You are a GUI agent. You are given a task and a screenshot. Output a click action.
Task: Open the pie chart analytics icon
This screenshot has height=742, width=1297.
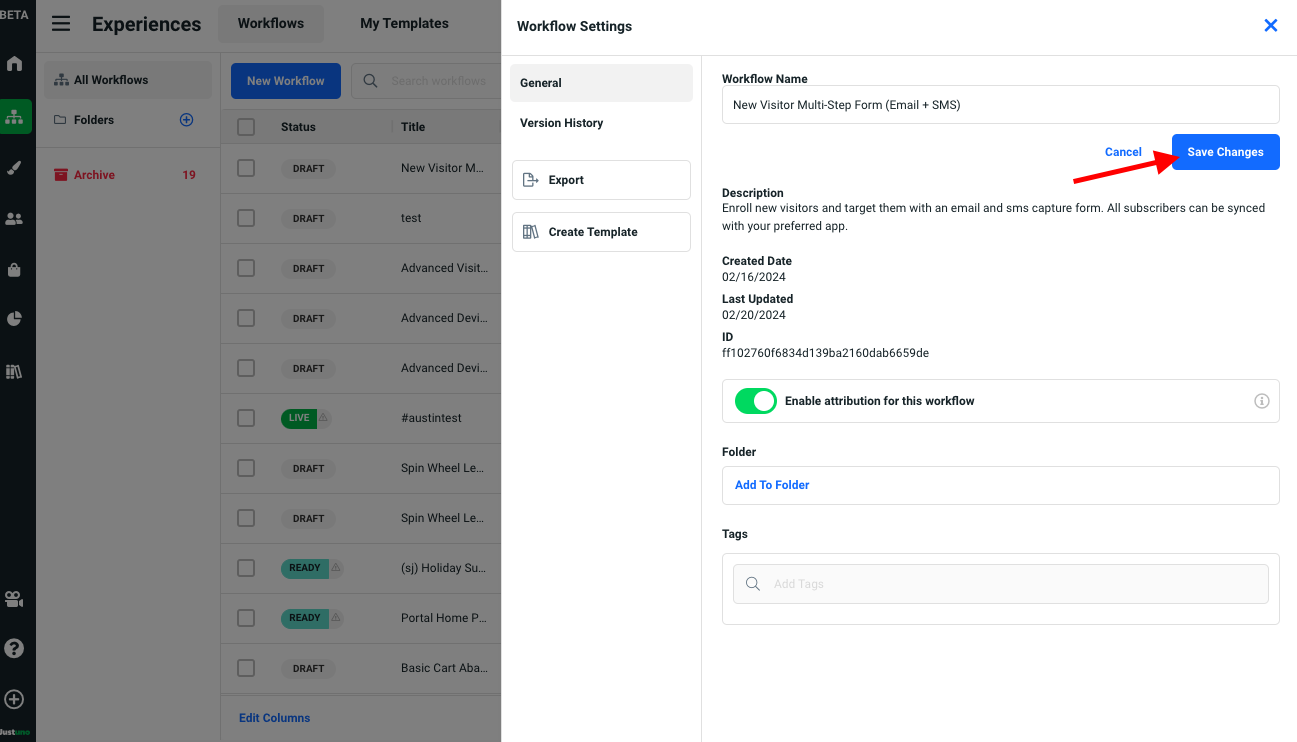14,319
